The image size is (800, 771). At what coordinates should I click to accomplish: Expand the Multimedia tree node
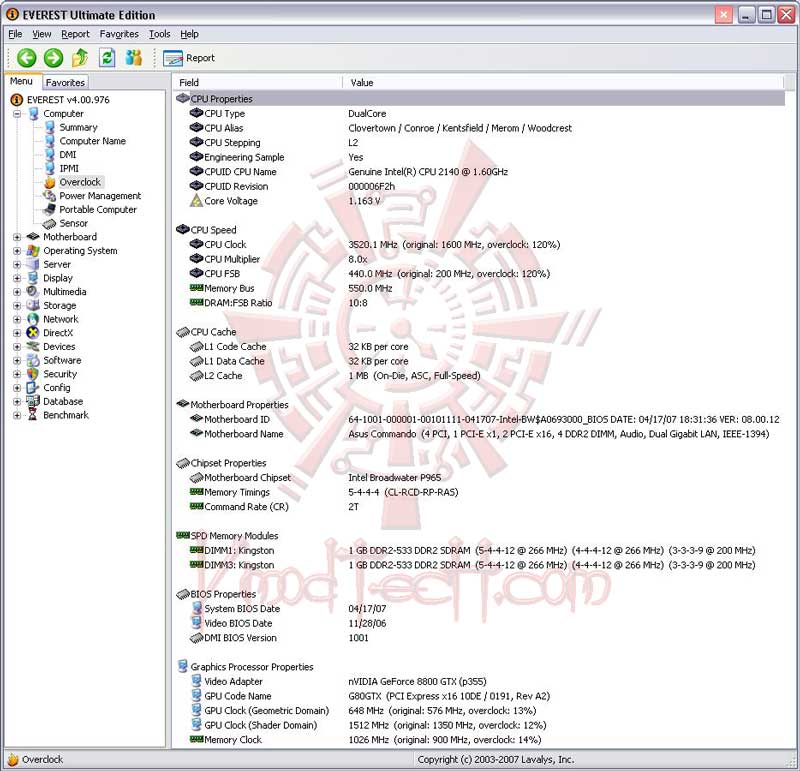[17, 292]
